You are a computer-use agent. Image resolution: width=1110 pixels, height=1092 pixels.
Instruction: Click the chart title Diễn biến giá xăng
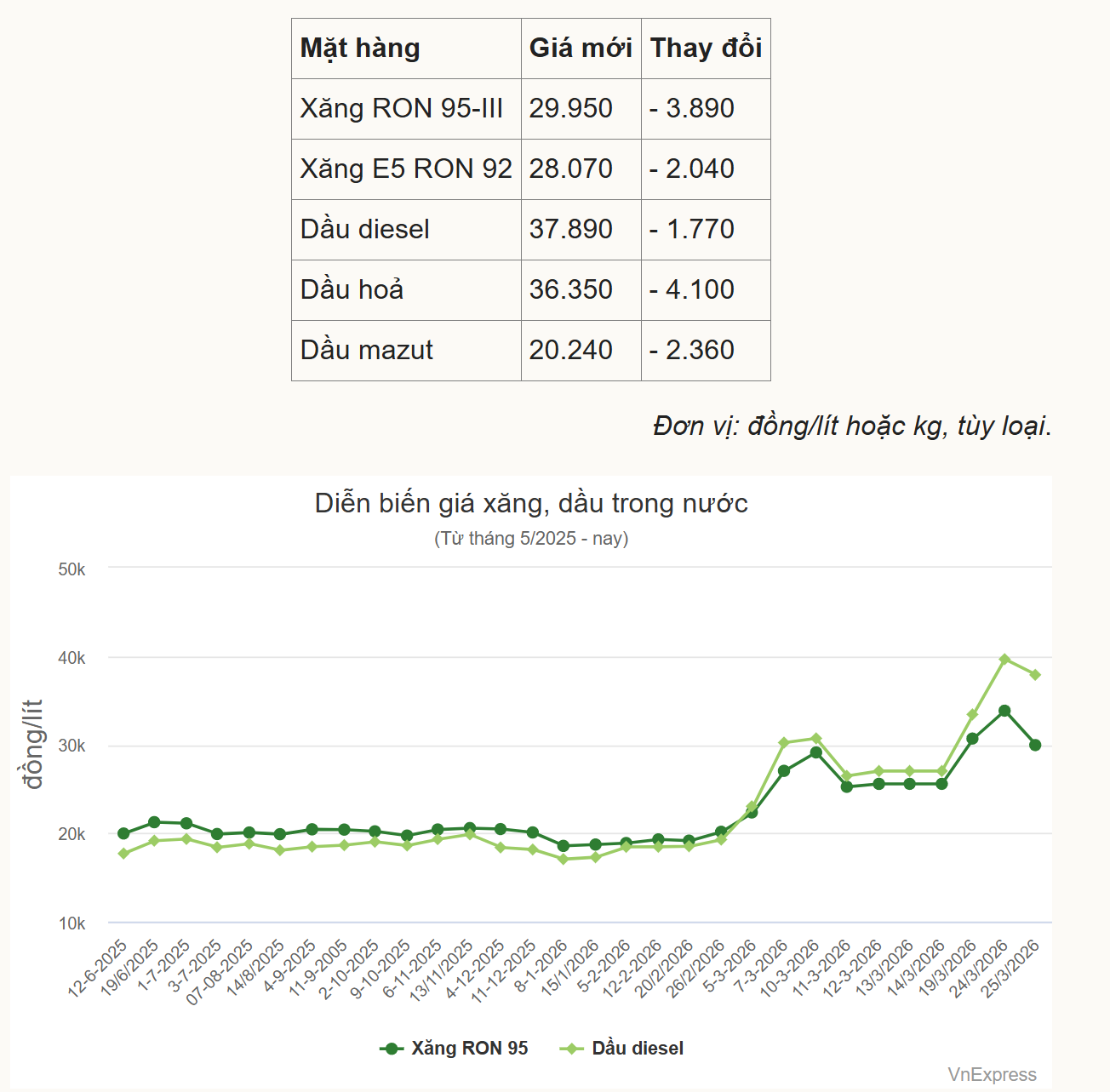tap(531, 503)
